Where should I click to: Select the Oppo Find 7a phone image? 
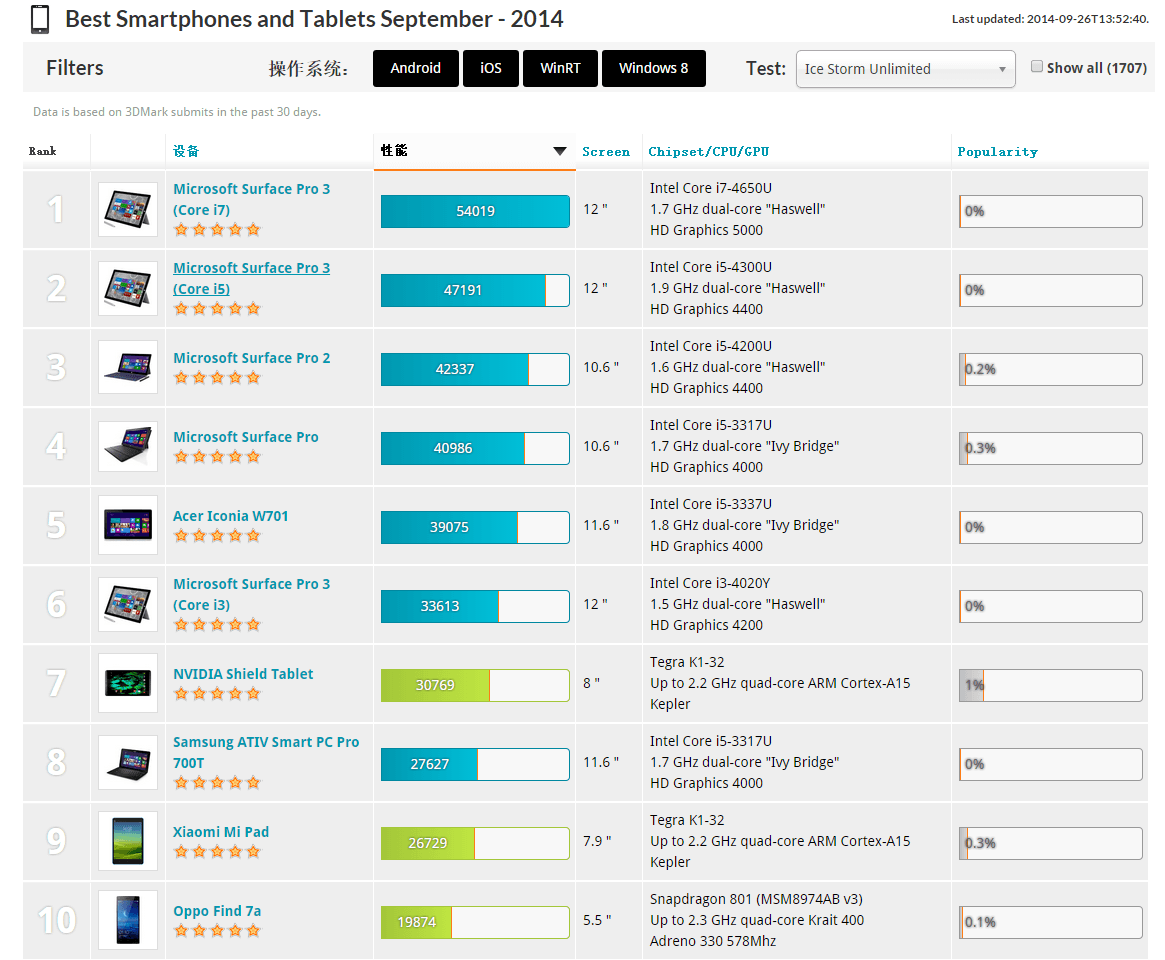(128, 920)
